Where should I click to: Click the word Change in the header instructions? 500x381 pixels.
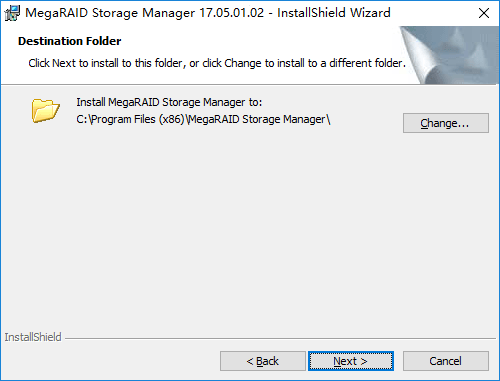point(243,63)
